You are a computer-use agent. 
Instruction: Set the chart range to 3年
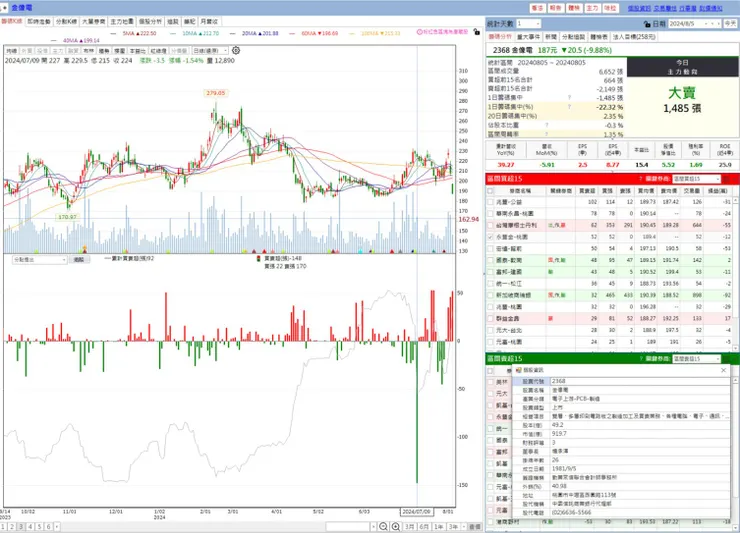pos(454,526)
